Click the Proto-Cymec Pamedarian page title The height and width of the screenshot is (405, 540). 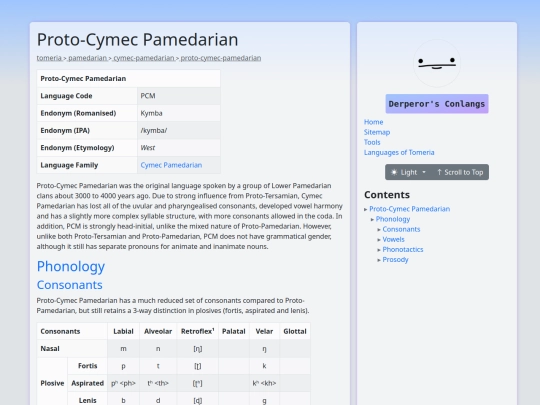pyautogui.click(x=137, y=40)
